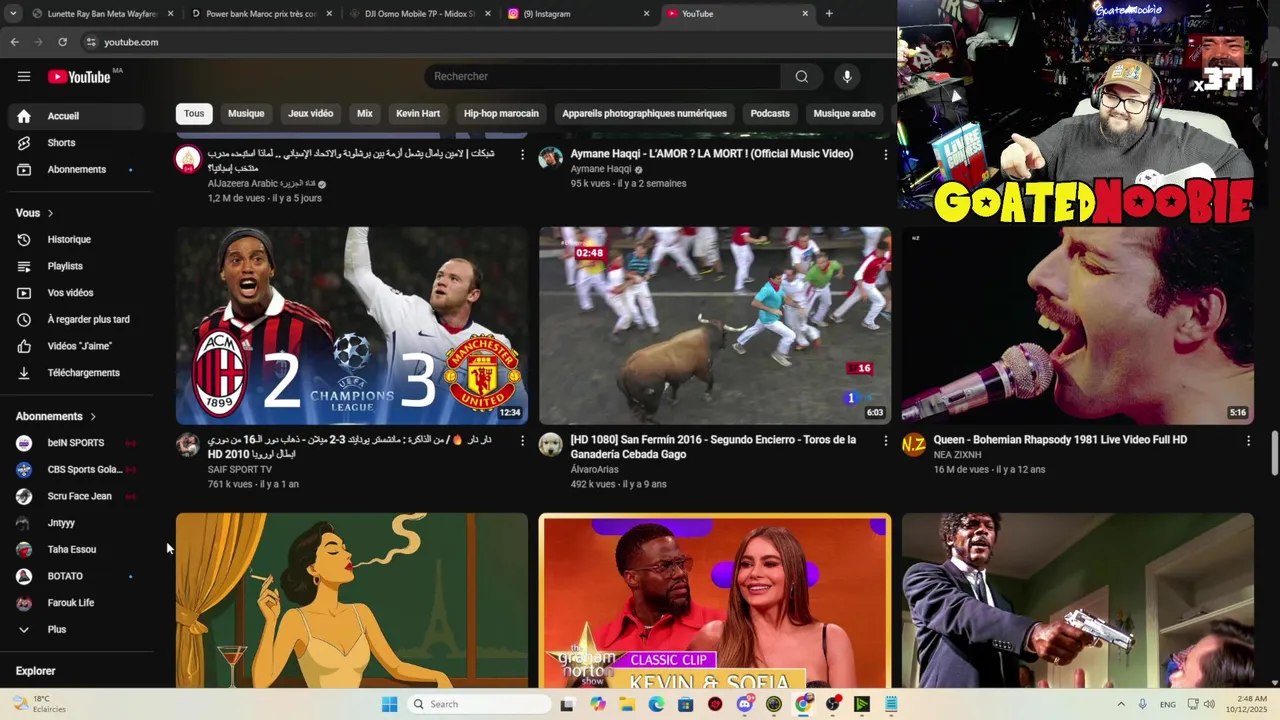Expand the Vous section chevron
Screen dimensions: 1280x720
tap(50, 213)
